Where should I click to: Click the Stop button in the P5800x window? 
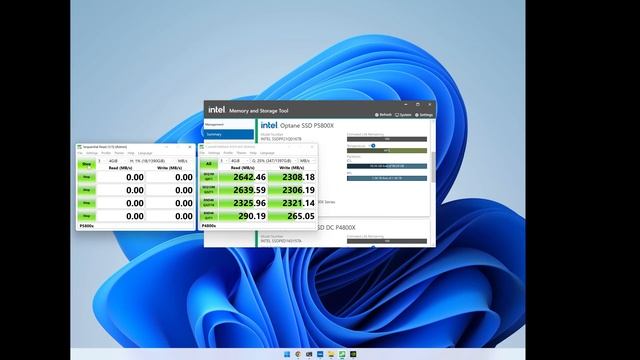pos(87,164)
